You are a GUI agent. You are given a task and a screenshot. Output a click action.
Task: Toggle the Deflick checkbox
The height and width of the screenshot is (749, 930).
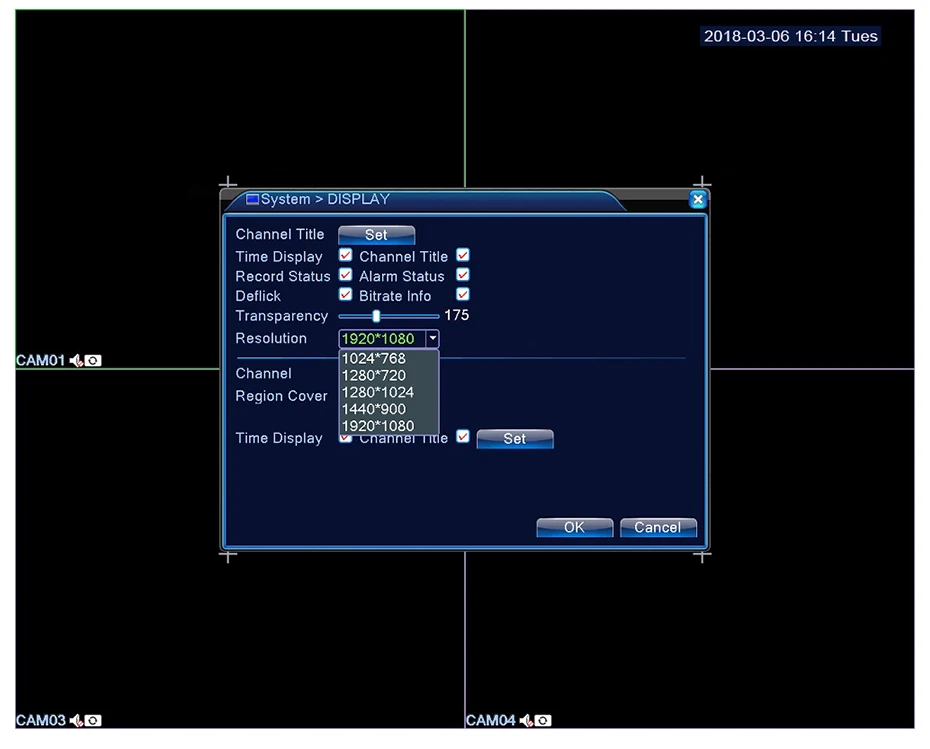pyautogui.click(x=345, y=294)
